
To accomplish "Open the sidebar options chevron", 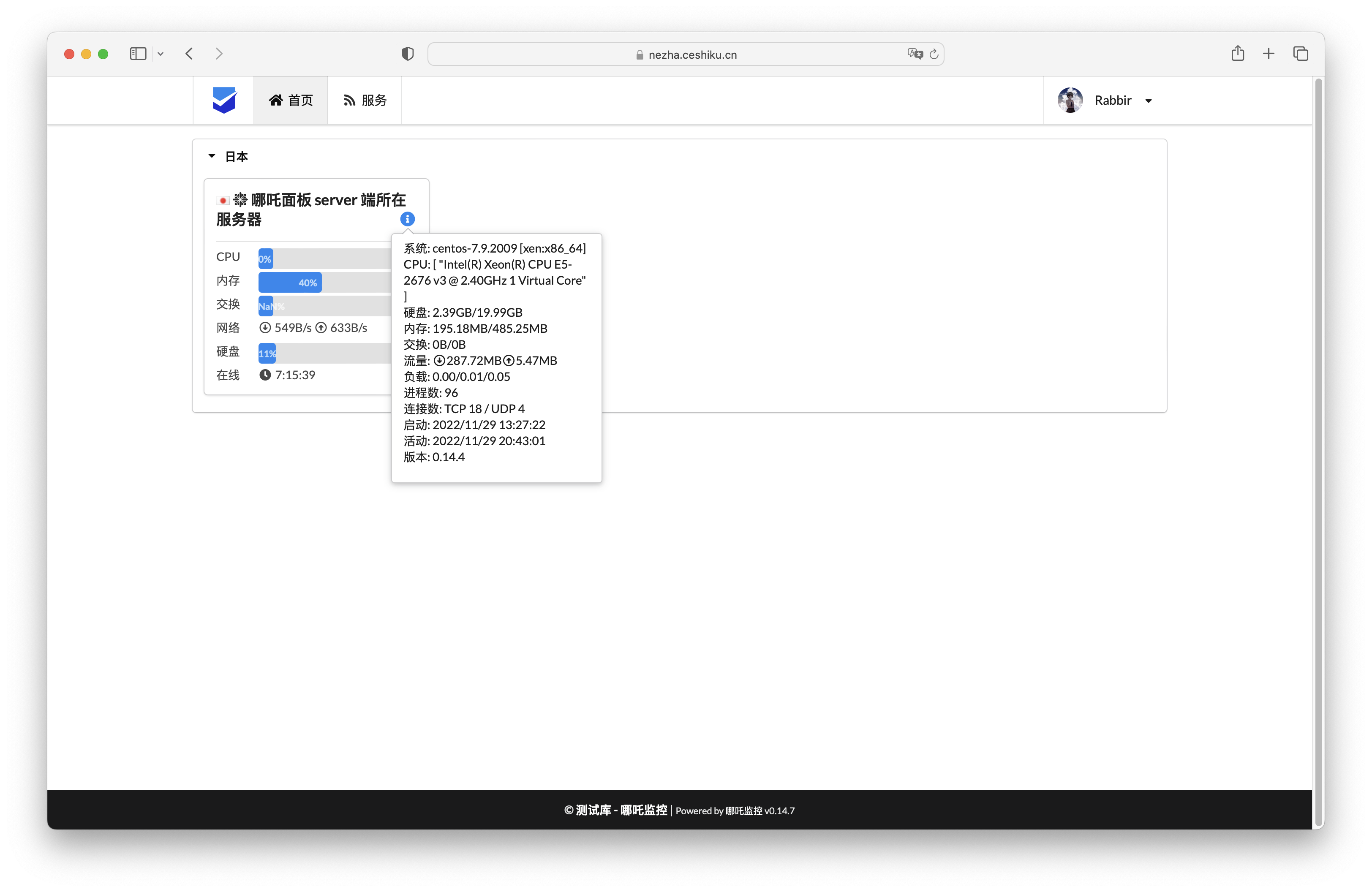I will pyautogui.click(x=160, y=54).
